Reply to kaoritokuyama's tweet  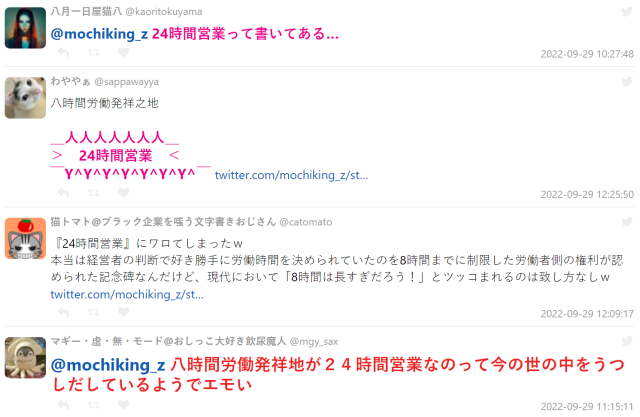coord(63,52)
